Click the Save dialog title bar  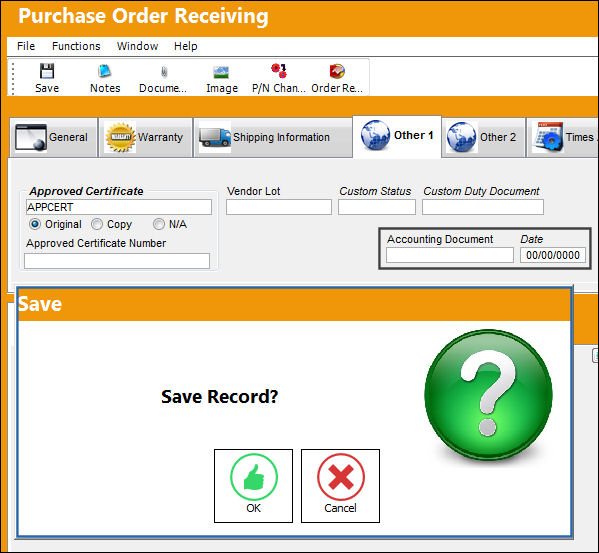[x=294, y=304]
